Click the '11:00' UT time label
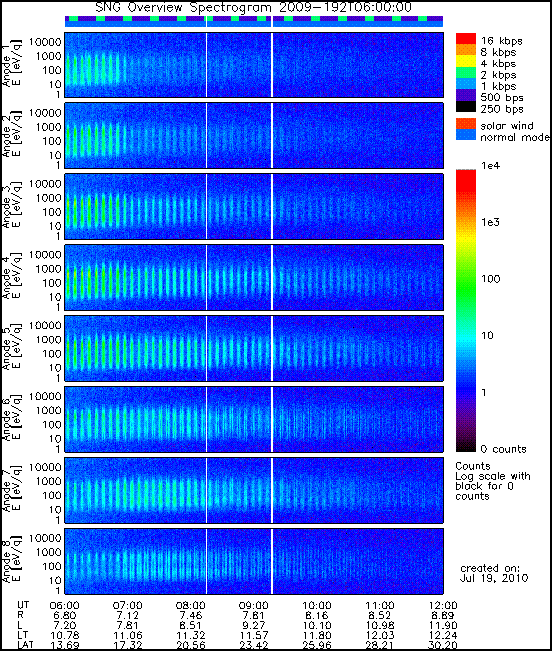Image resolution: width=552 pixels, height=651 pixels. [x=380, y=605]
